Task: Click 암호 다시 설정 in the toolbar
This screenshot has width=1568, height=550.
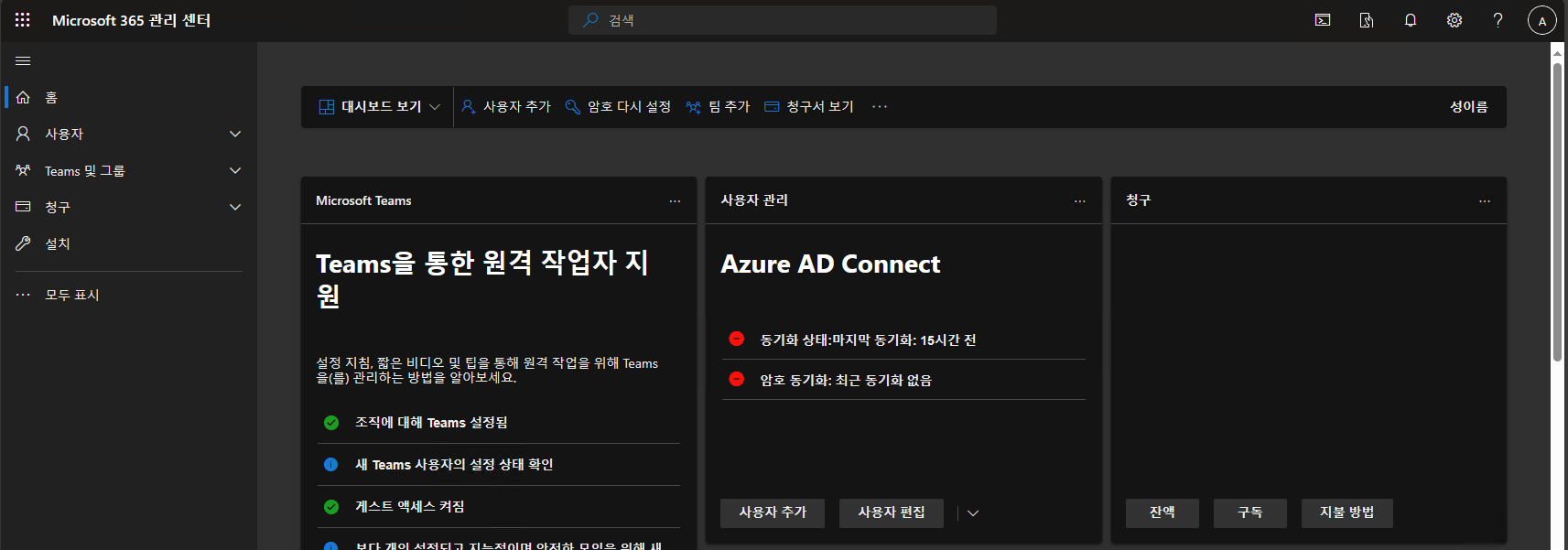Action: (618, 107)
